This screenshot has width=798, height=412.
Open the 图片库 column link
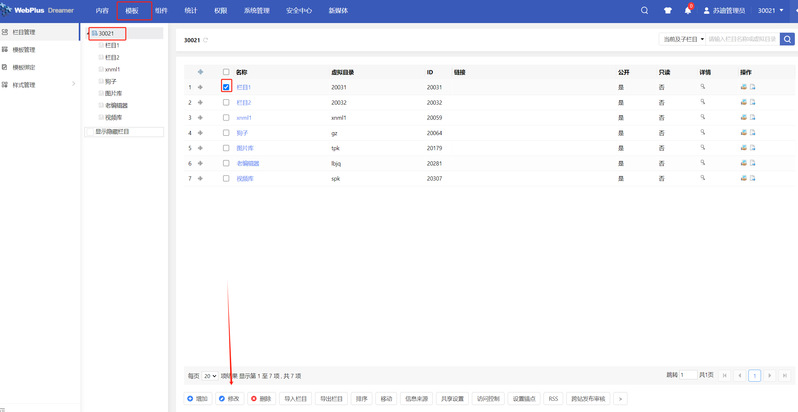pos(245,147)
